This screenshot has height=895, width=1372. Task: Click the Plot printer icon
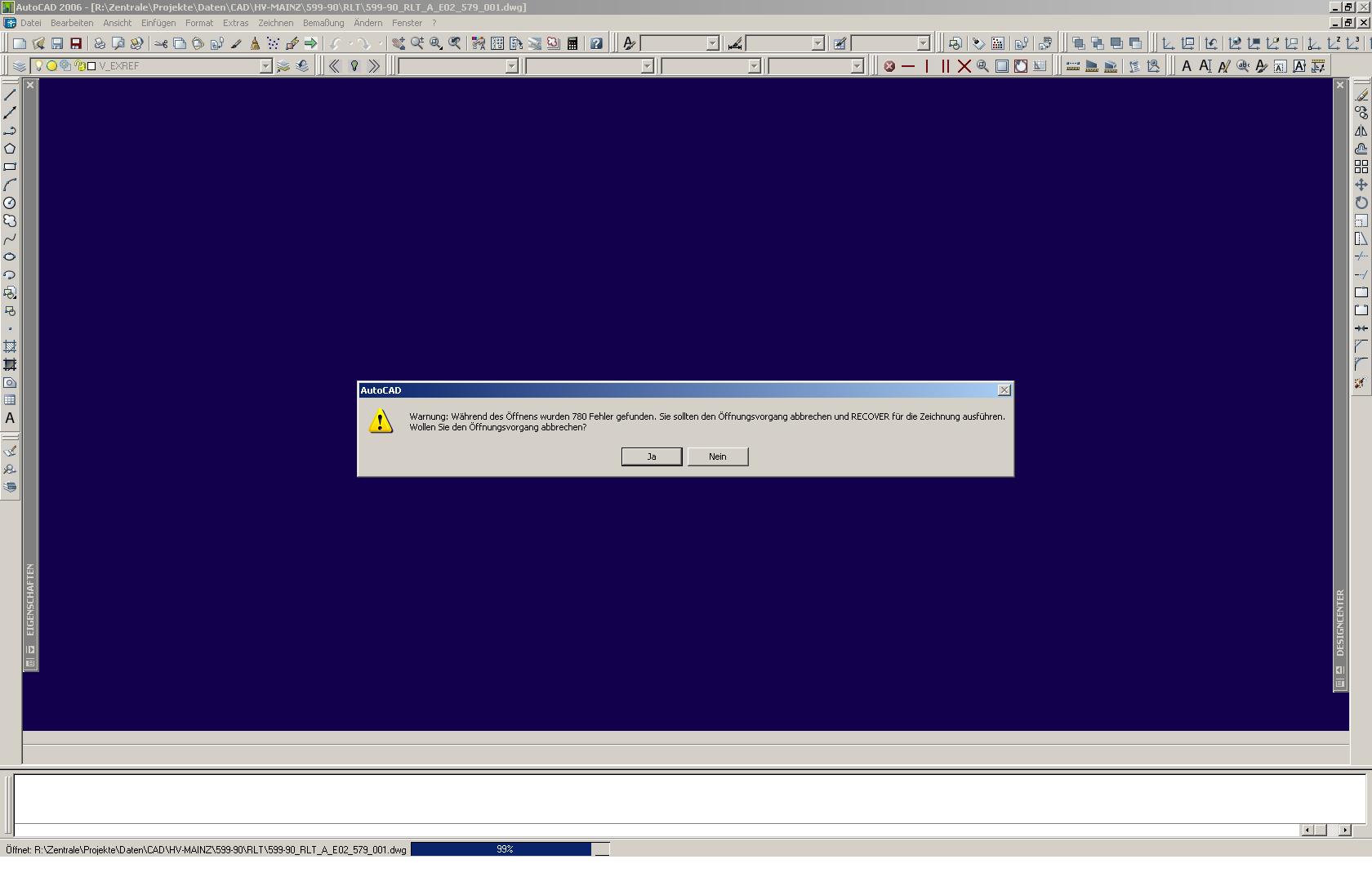click(x=100, y=43)
